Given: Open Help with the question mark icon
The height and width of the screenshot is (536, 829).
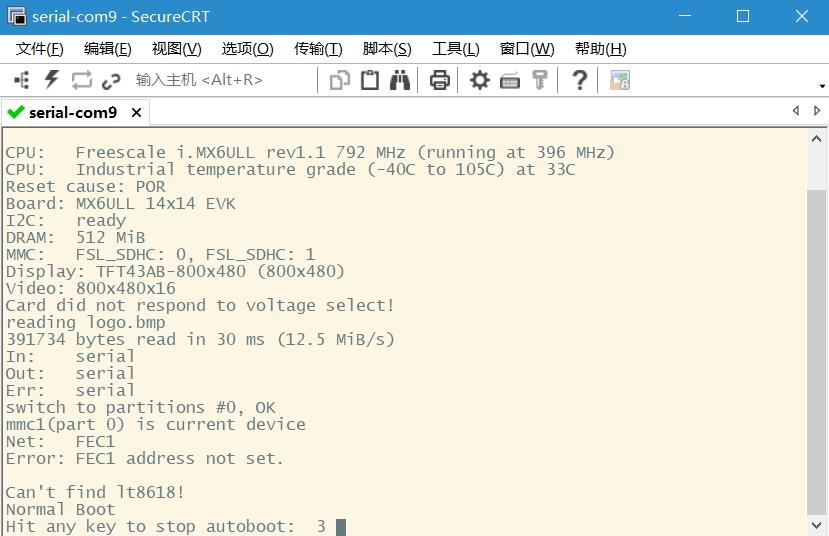Looking at the screenshot, I should [x=580, y=80].
